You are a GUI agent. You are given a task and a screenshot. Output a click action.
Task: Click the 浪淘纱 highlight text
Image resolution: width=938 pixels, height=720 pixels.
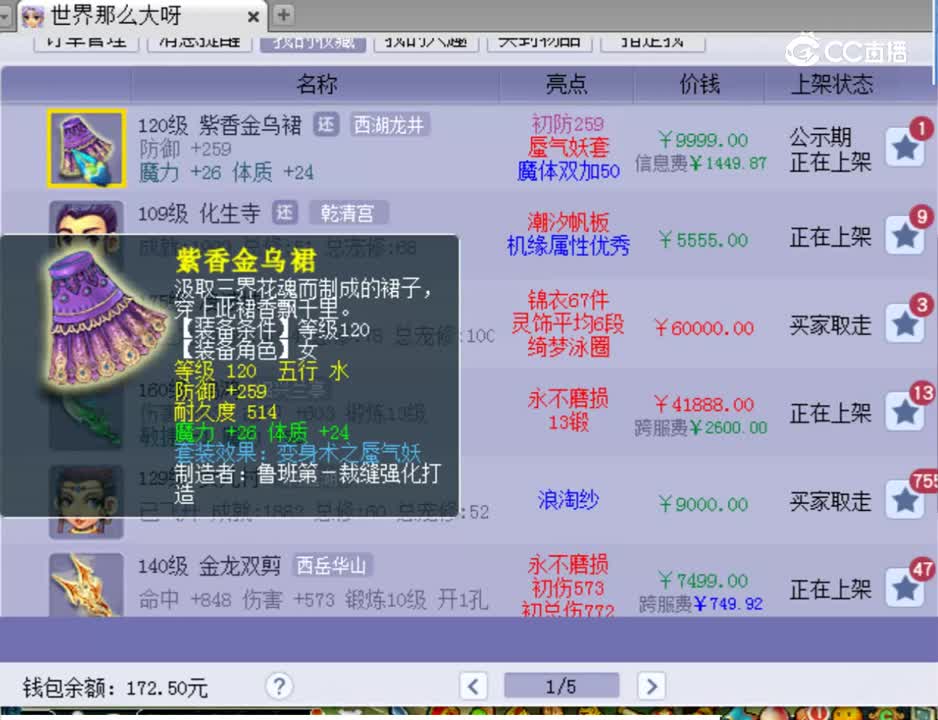tap(568, 500)
